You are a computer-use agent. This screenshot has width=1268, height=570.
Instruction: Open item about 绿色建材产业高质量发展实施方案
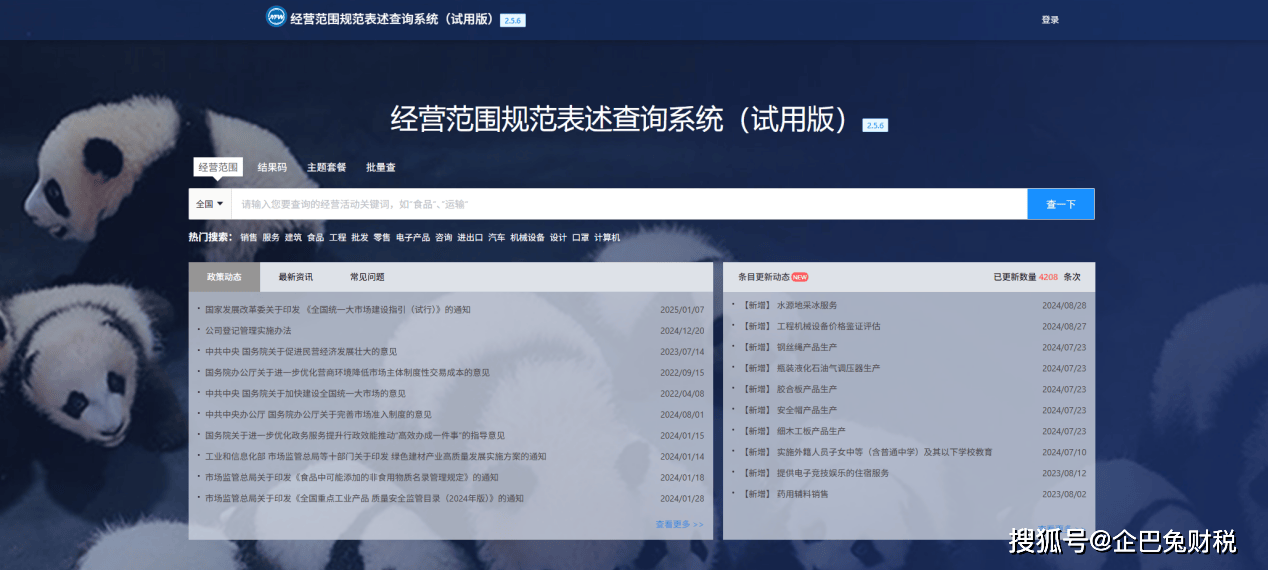[x=376, y=457]
